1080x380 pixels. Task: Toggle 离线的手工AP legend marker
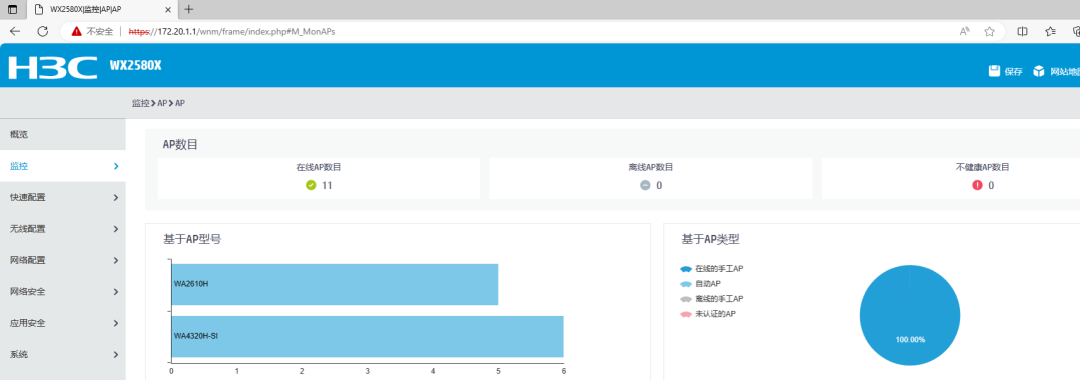coord(685,299)
